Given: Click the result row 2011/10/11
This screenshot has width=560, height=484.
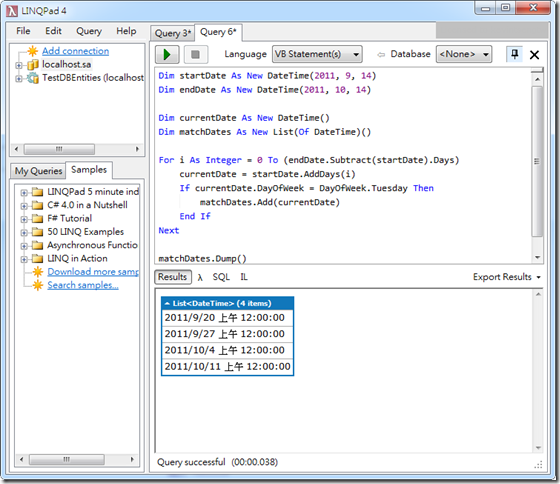Looking at the screenshot, I should (x=228, y=366).
